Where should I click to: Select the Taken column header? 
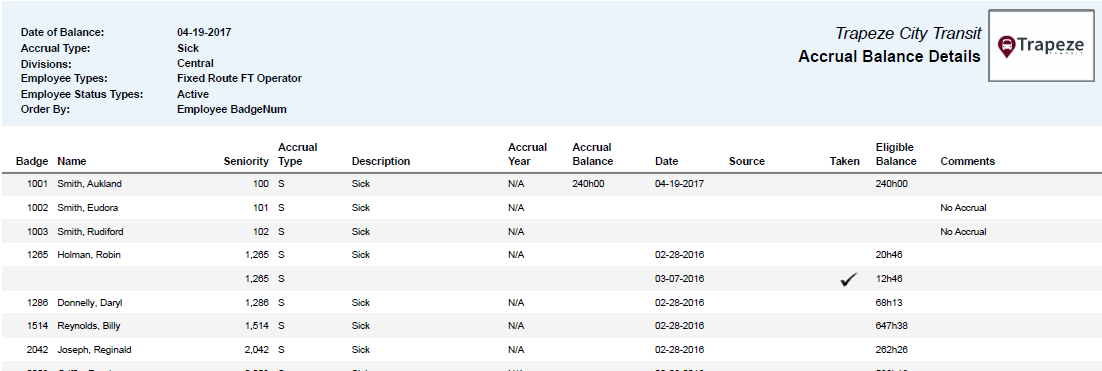[845, 161]
